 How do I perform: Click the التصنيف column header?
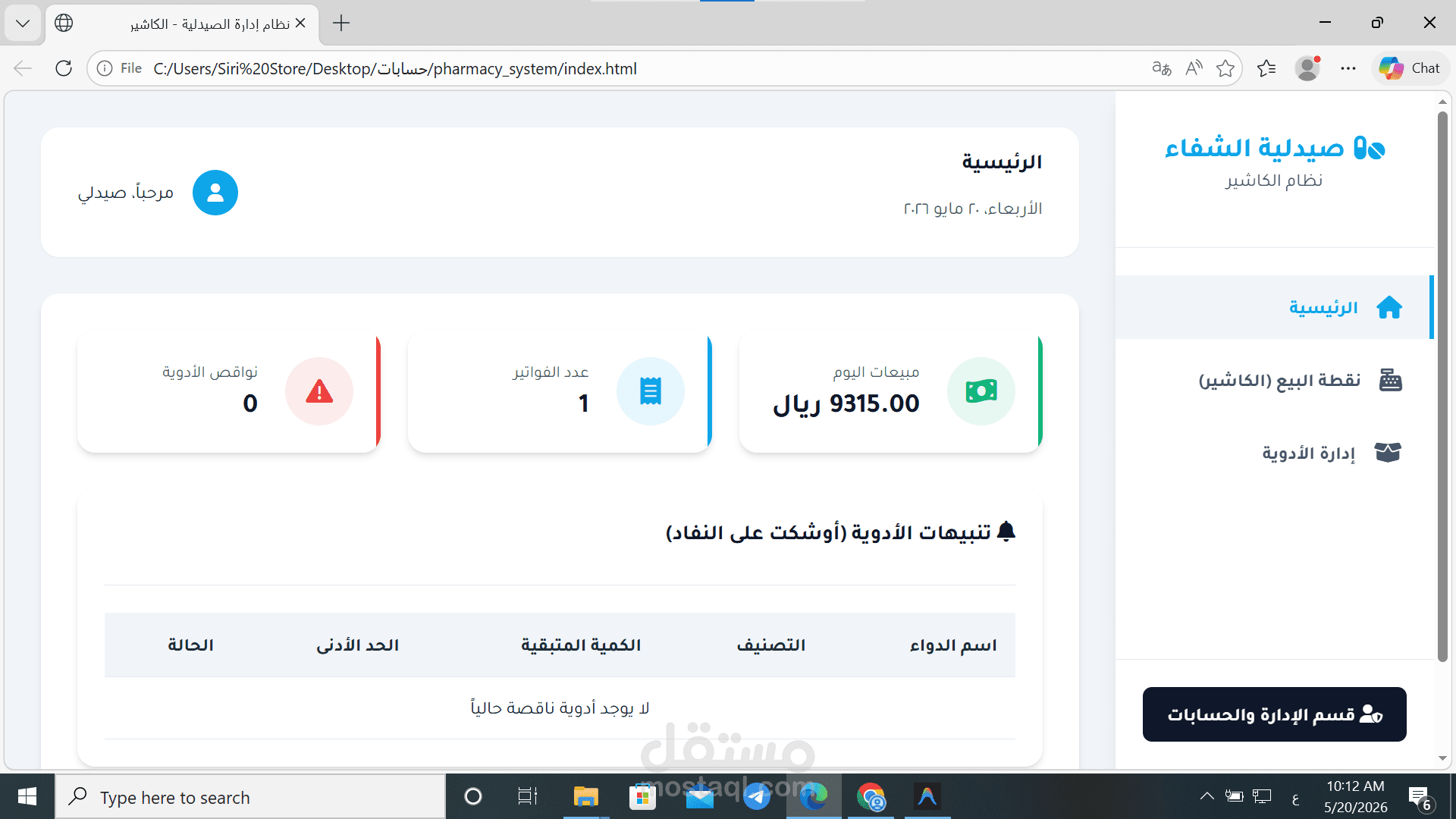tap(771, 645)
